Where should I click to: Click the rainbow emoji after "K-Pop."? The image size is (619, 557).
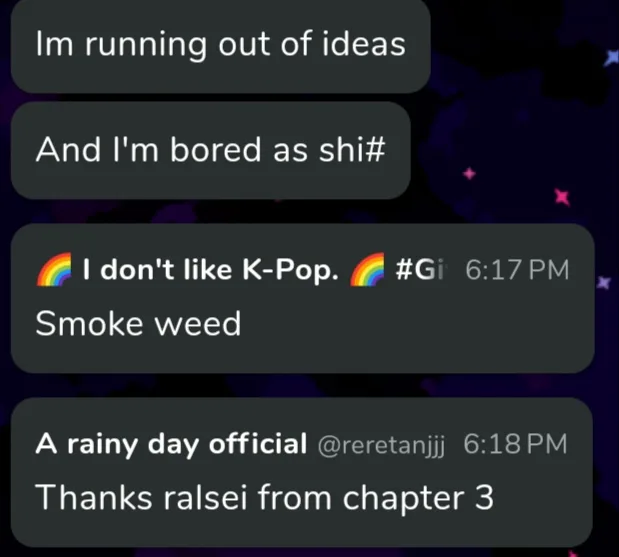click(368, 270)
